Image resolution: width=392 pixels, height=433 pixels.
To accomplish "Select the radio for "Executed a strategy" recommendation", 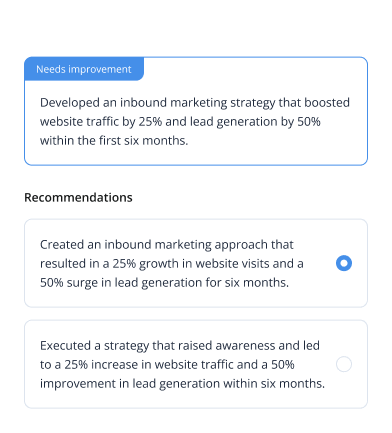I will click(x=344, y=364).
